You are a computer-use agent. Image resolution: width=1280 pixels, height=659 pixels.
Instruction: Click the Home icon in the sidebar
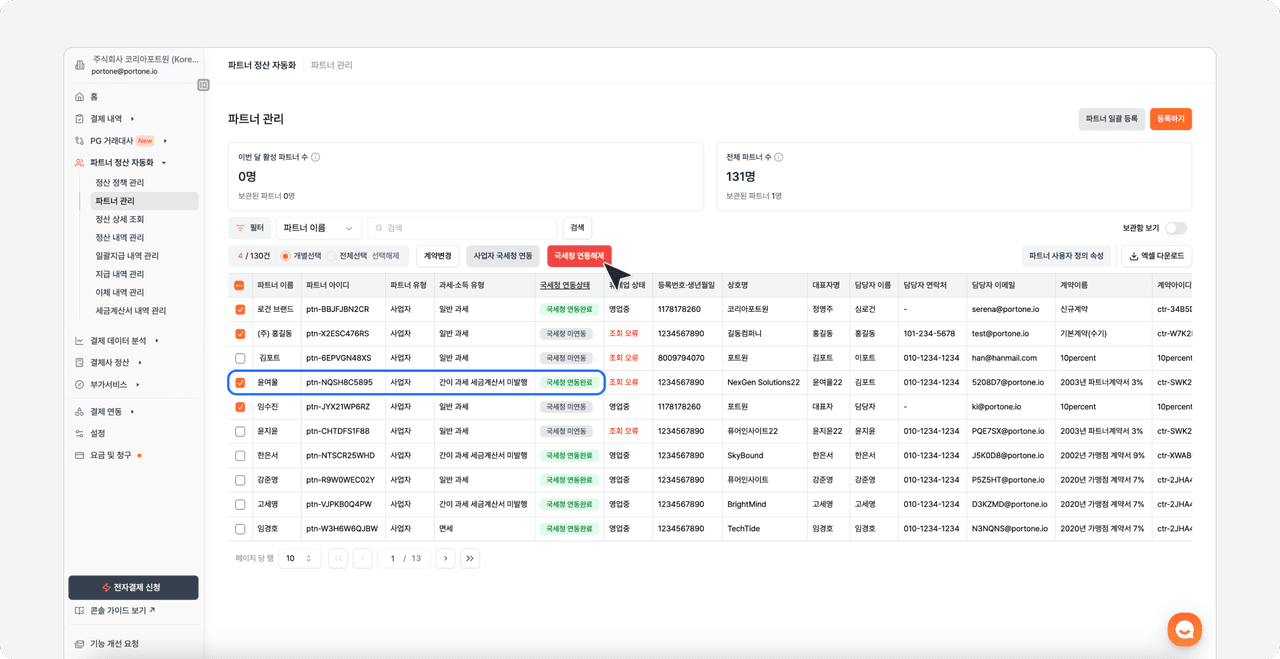(x=80, y=97)
